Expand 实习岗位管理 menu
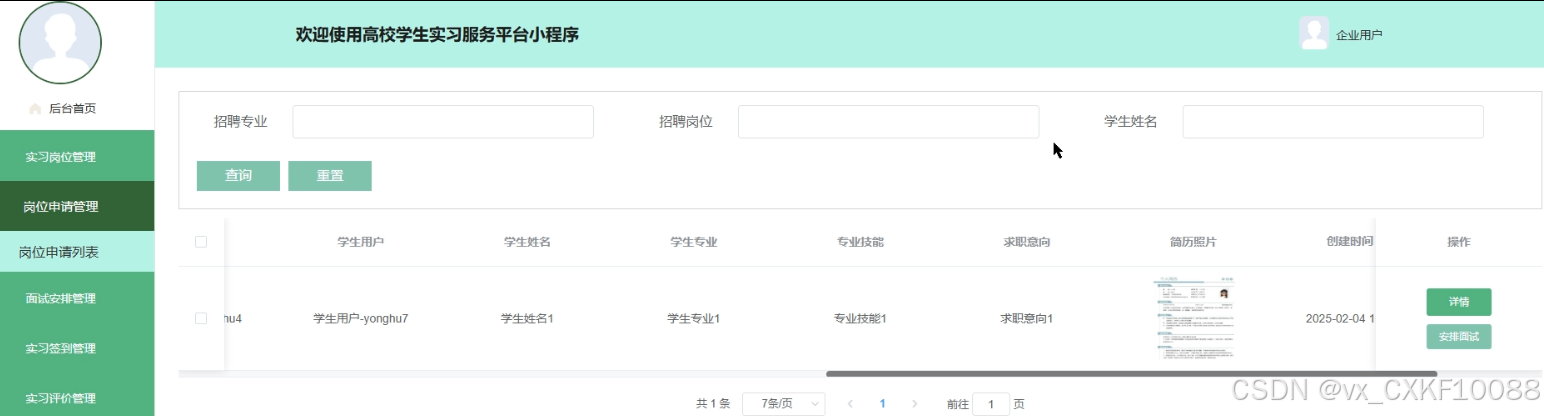Viewport: 1544px width, 416px height. click(x=77, y=156)
